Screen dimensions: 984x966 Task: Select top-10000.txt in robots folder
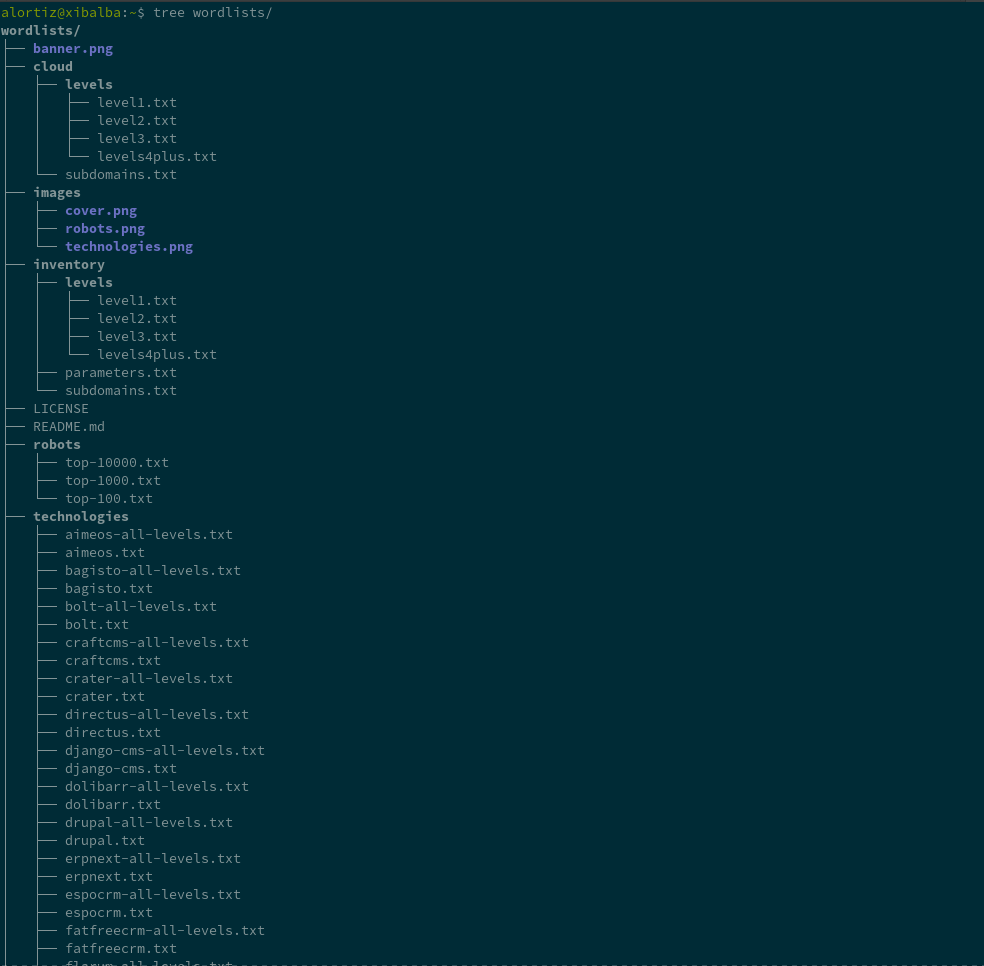[x=116, y=463]
